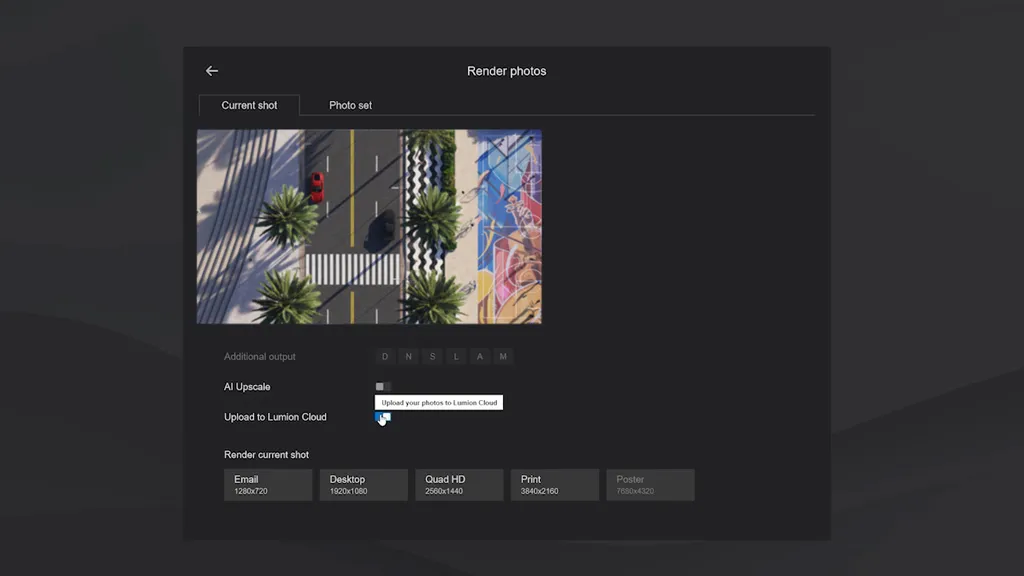Render at Email 1280x720 resolution
The image size is (1024, 576).
268,485
